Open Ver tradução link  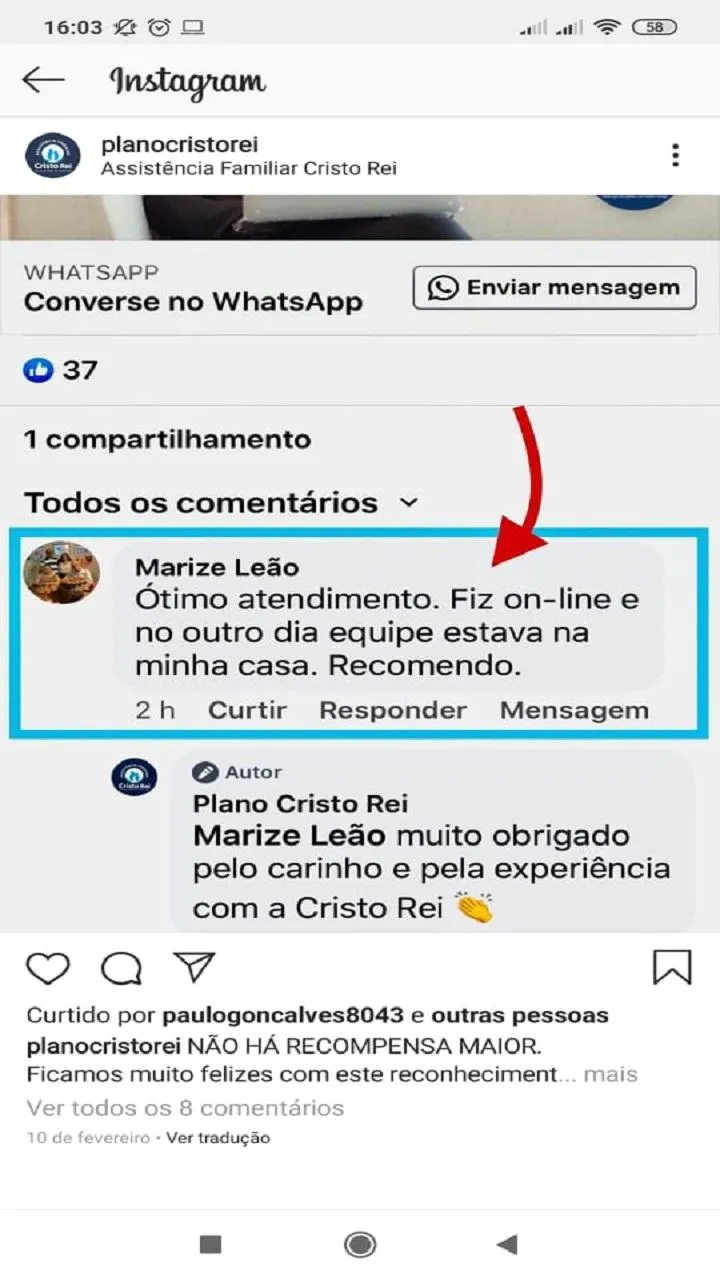[218, 1138]
